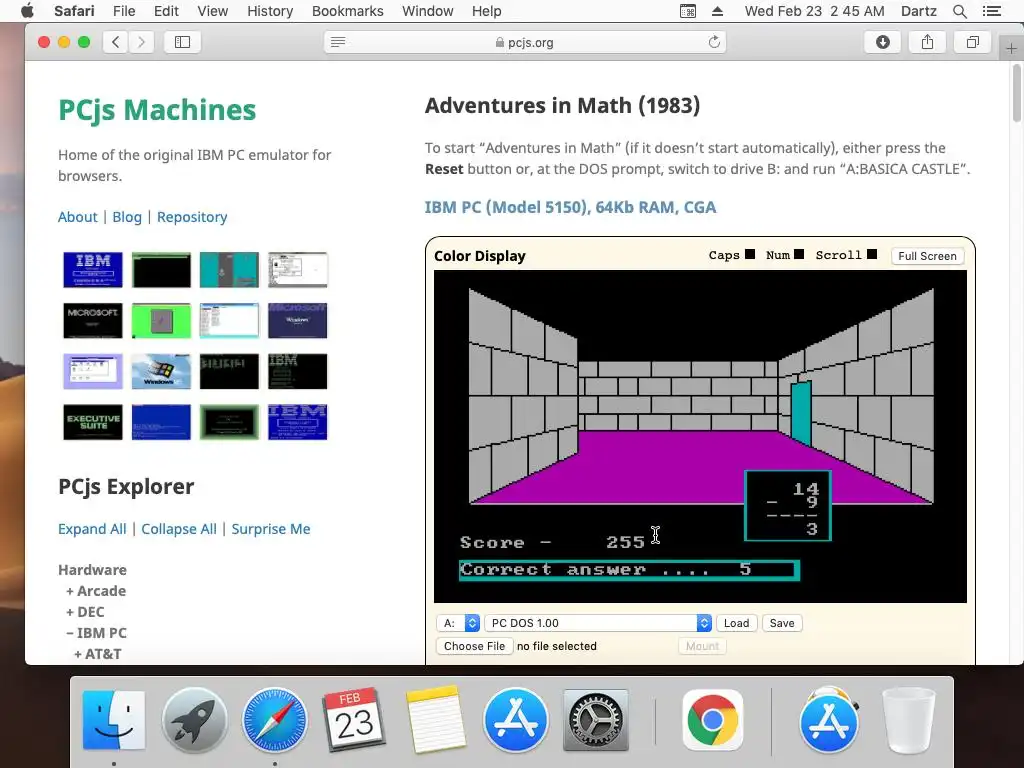Viewport: 1024px width, 768px height.
Task: Click the Surprise Me link
Action: point(271,529)
